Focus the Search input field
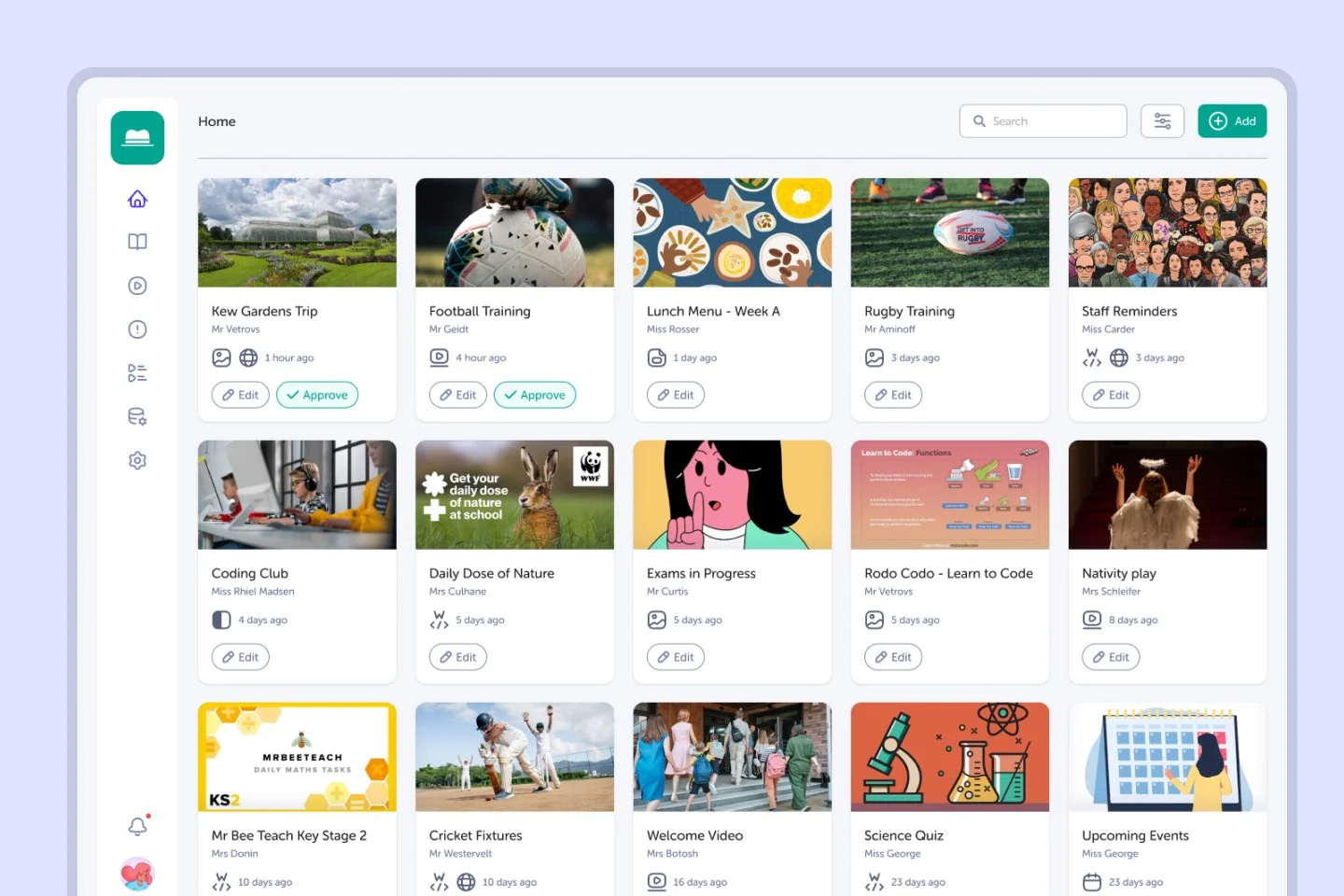 (1043, 121)
